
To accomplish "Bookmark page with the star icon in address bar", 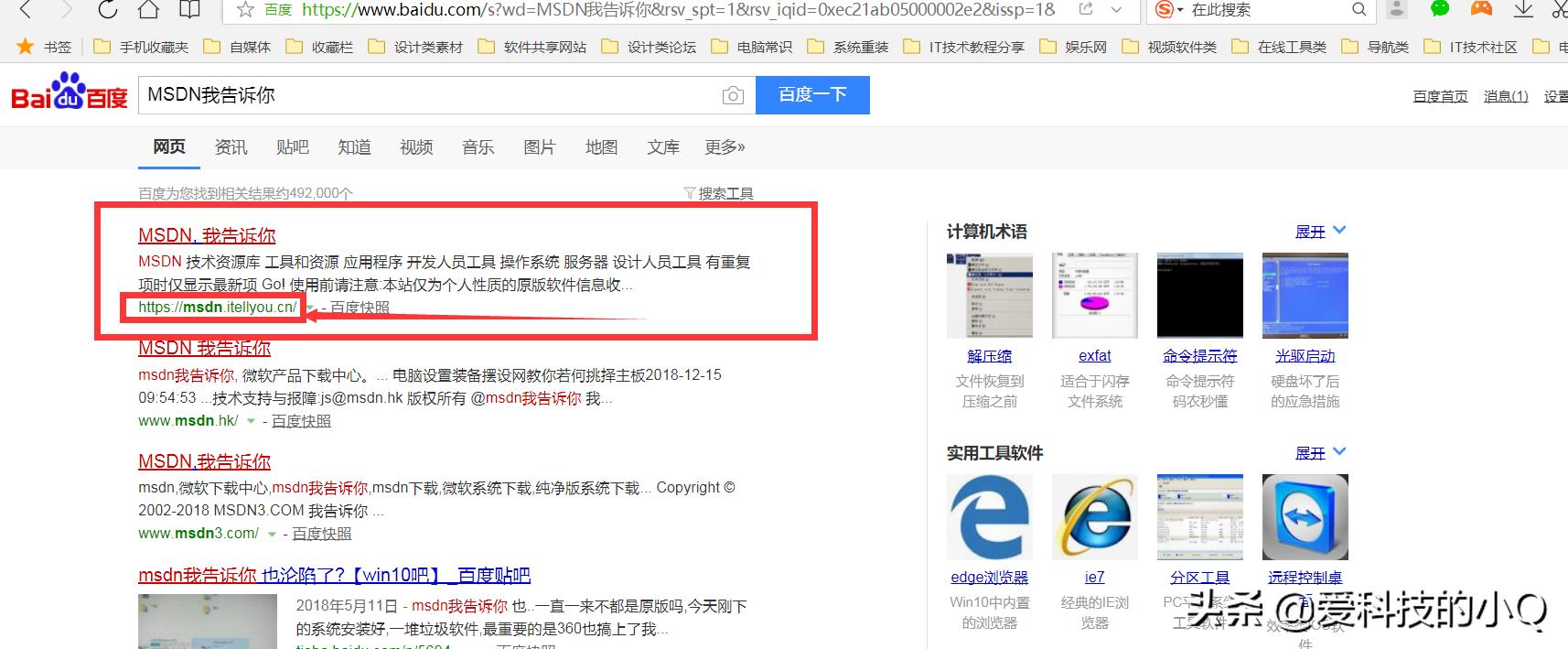I will (x=245, y=10).
